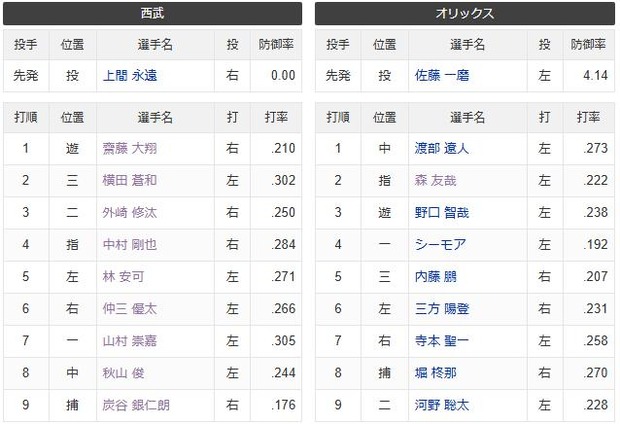The image size is (620, 424).
Task: Open 森 友哉 designated hitter link
Action: click(x=435, y=180)
